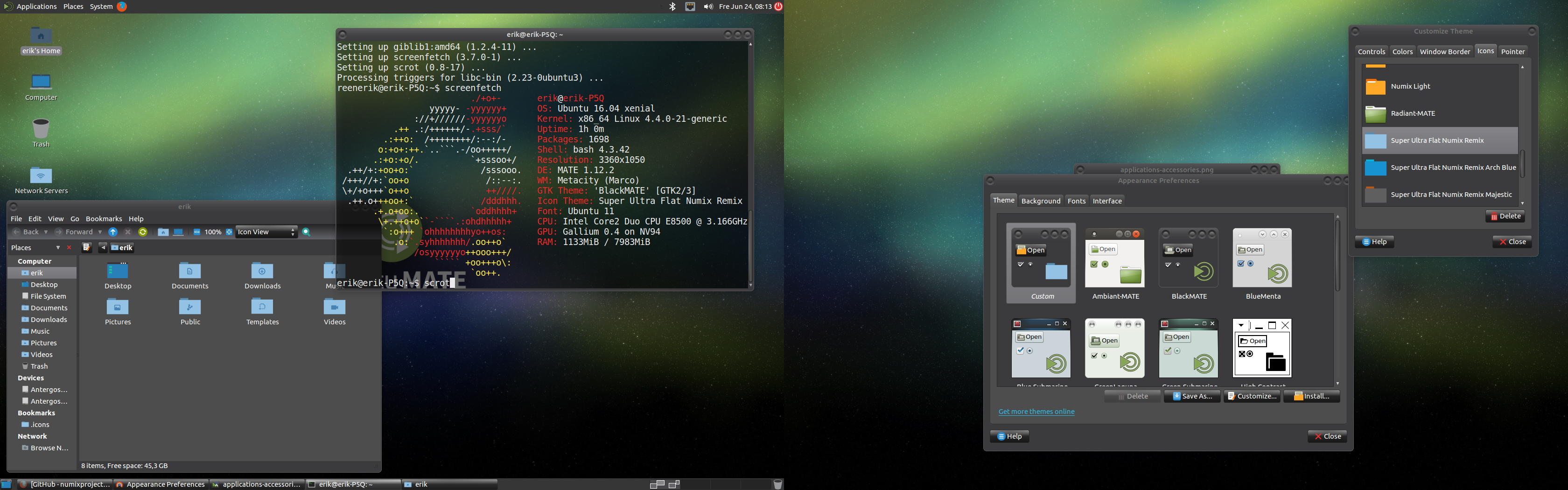
Task: Click the power button in top panel
Action: [x=778, y=7]
